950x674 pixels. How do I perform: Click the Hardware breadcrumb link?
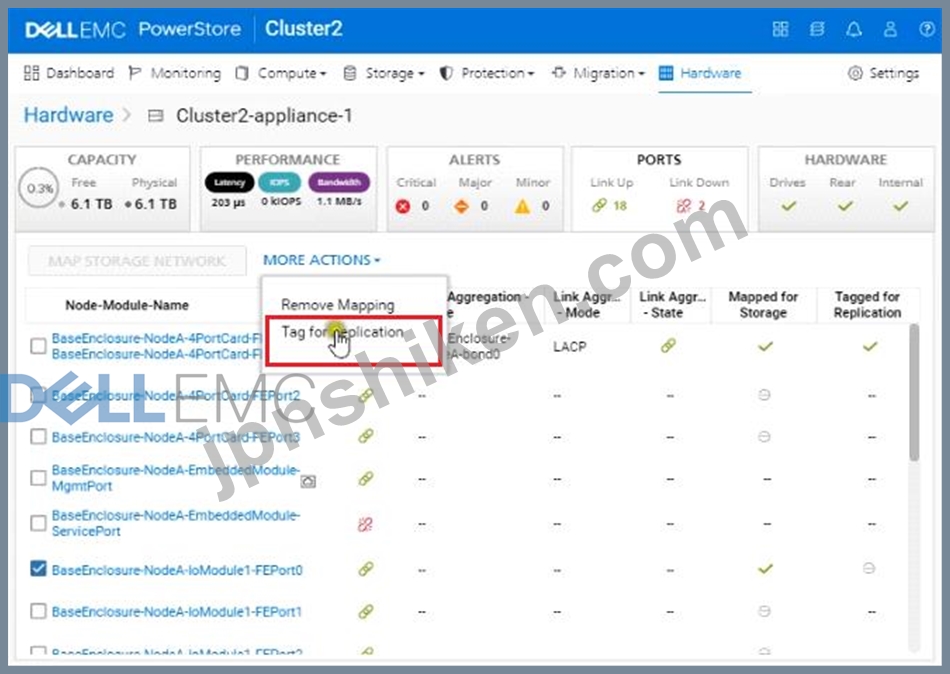(68, 115)
